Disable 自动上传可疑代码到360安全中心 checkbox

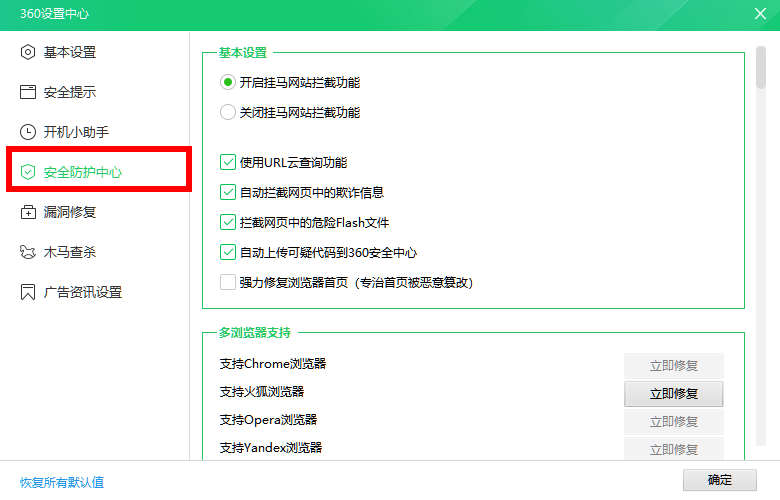[x=228, y=252]
